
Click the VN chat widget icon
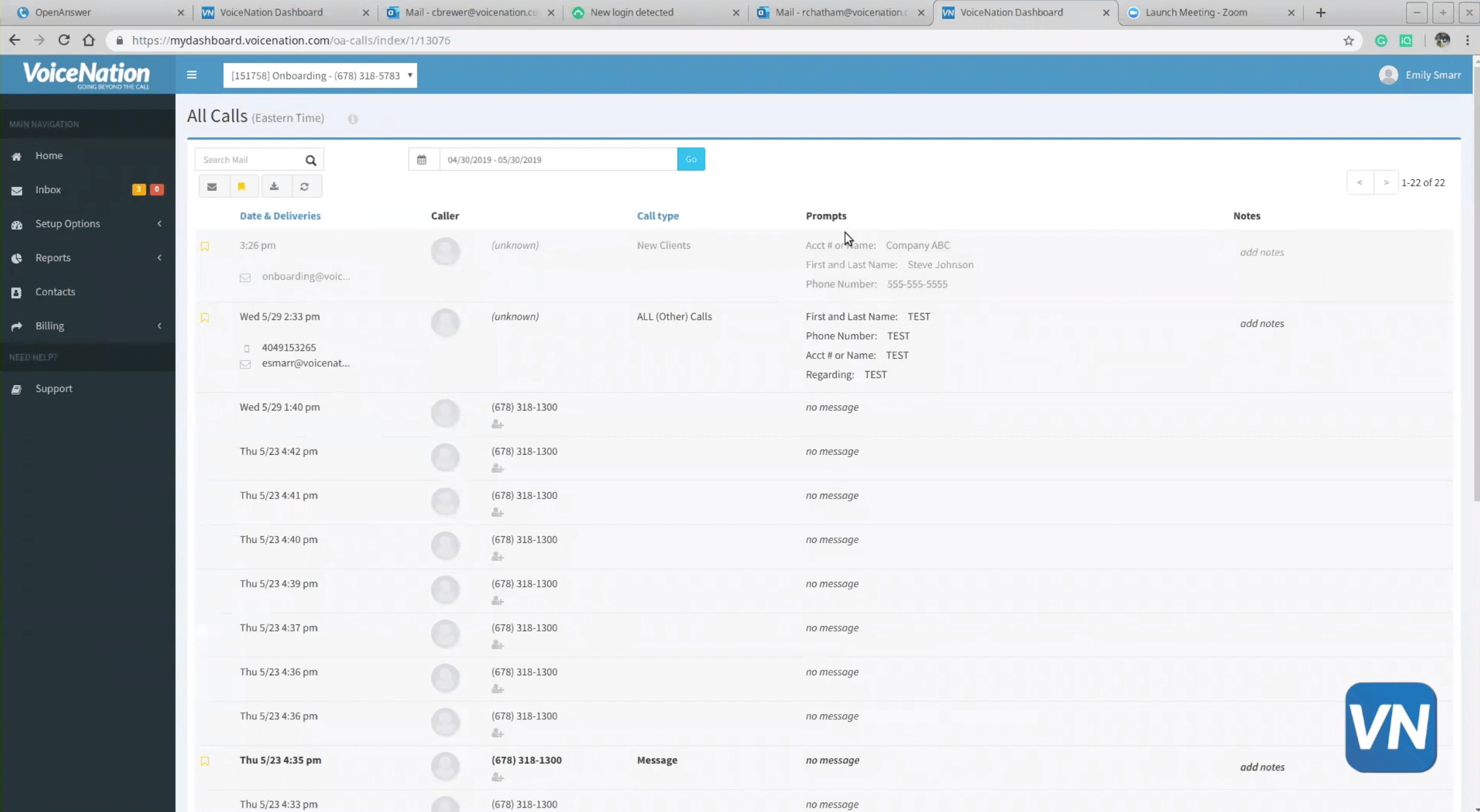coord(1391,727)
